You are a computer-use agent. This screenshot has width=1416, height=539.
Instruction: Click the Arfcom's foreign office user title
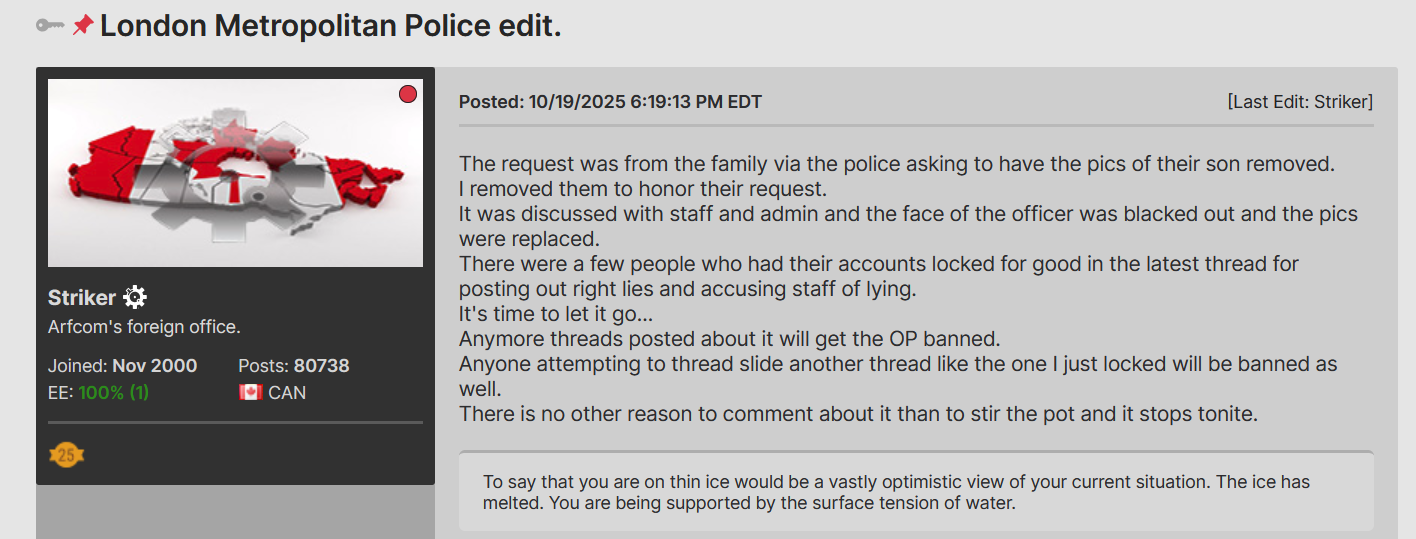(x=144, y=327)
